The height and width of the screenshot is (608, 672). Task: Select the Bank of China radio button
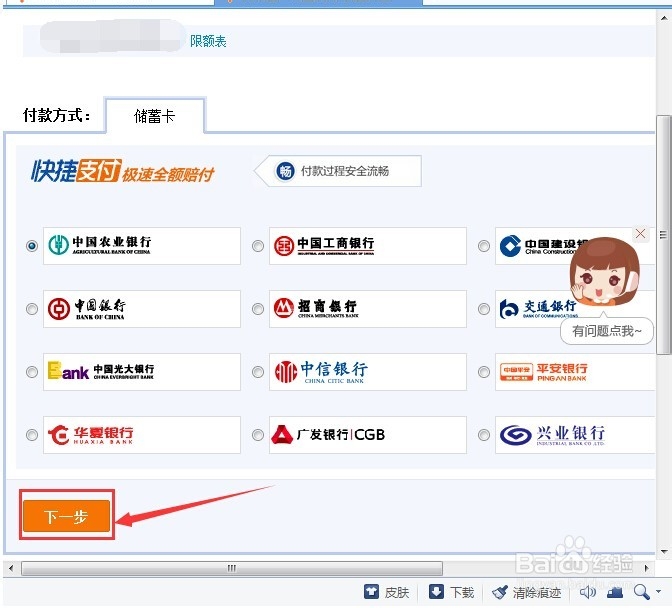coord(32,309)
